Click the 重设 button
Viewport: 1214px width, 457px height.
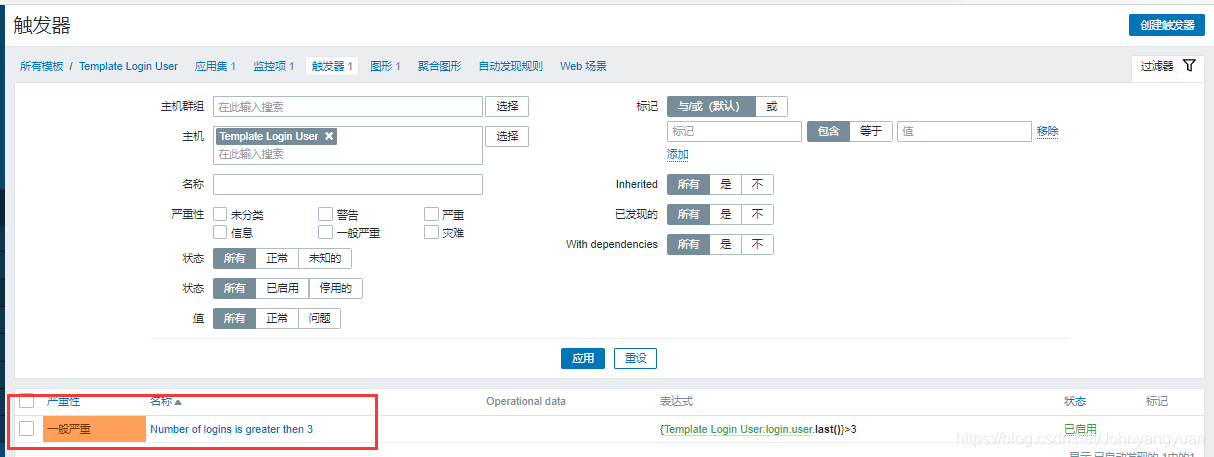coord(635,358)
